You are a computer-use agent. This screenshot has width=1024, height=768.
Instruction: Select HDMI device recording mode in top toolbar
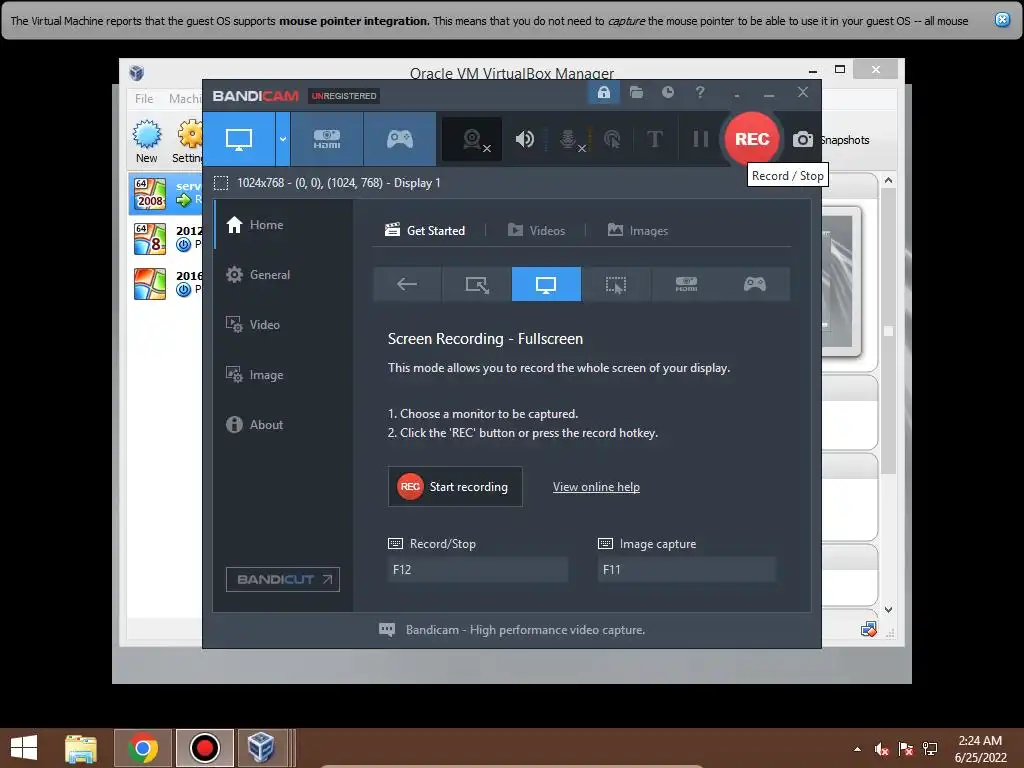pos(327,138)
